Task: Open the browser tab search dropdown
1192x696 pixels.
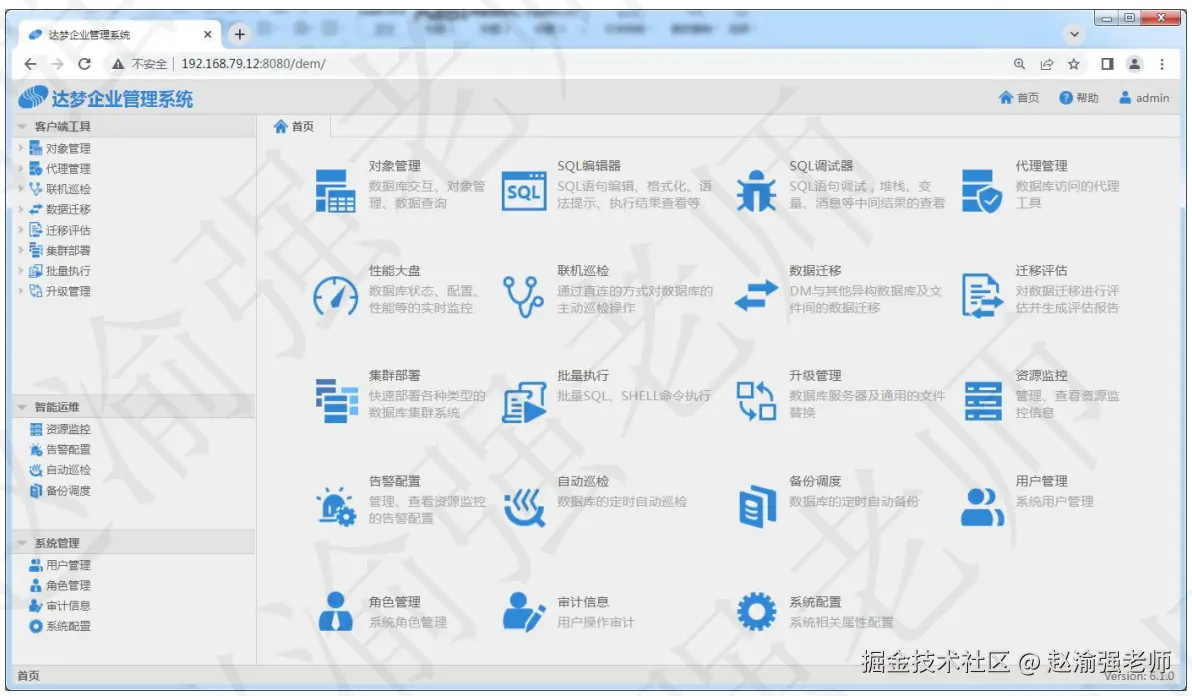Action: (1073, 34)
